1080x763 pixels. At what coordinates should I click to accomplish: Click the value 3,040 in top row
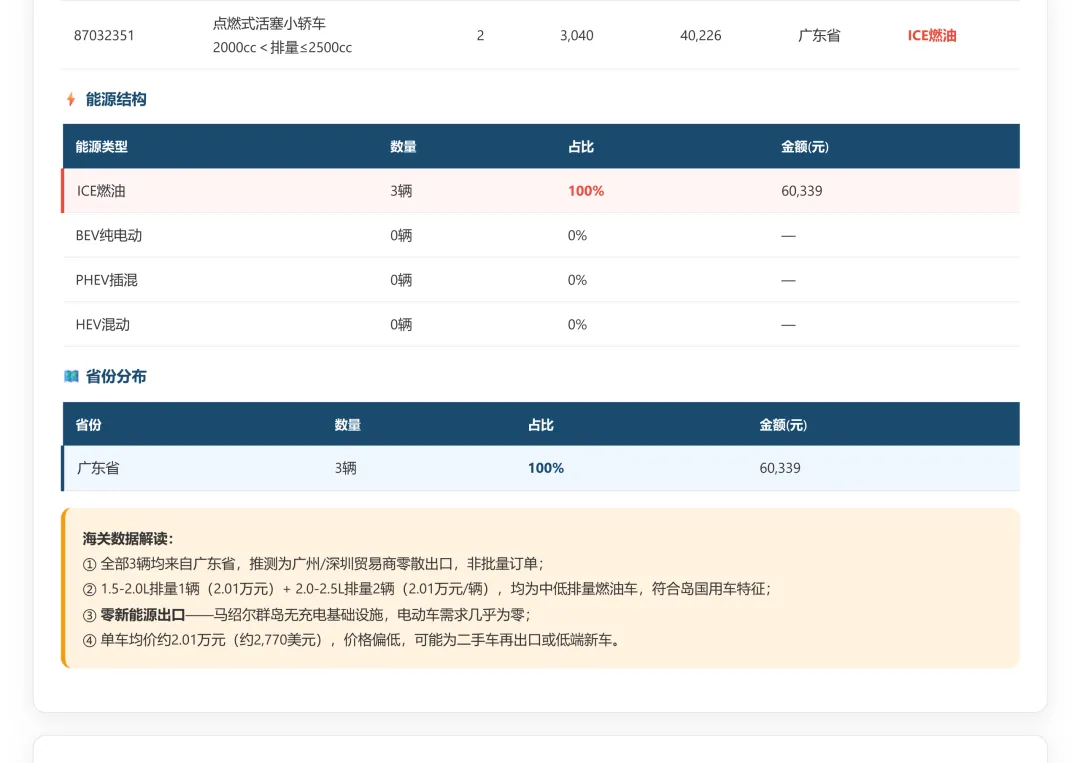(577, 35)
